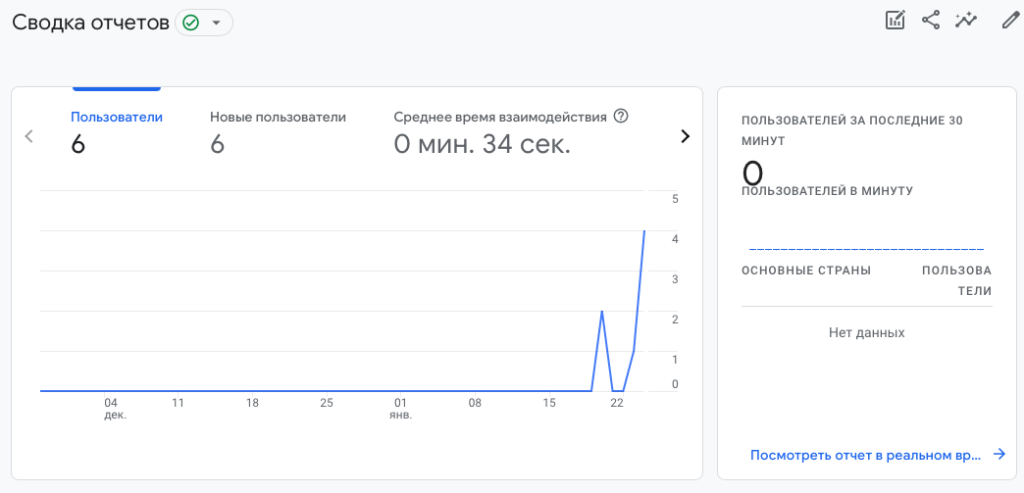Show next metrics with right chevron
This screenshot has height=493, width=1024.
[x=685, y=137]
